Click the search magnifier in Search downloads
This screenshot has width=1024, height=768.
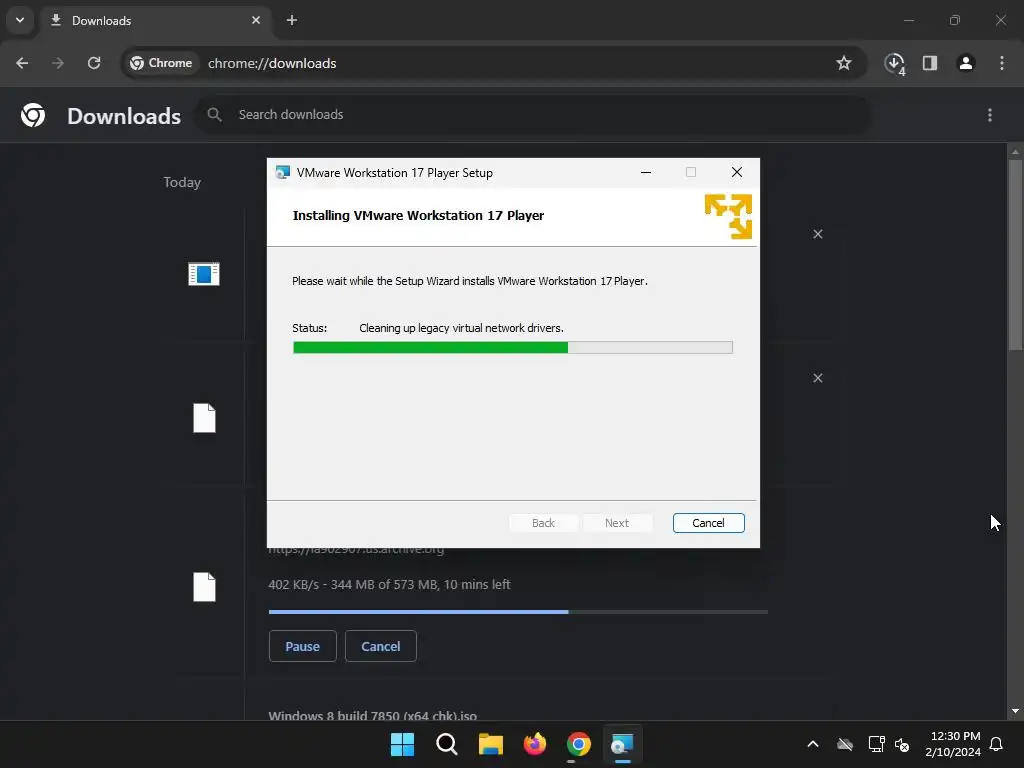click(x=214, y=115)
